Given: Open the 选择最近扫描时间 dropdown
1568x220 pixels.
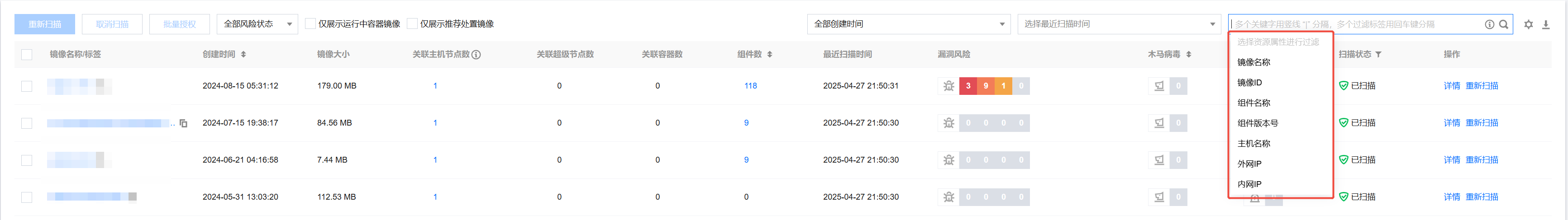Looking at the screenshot, I should [x=1119, y=23].
